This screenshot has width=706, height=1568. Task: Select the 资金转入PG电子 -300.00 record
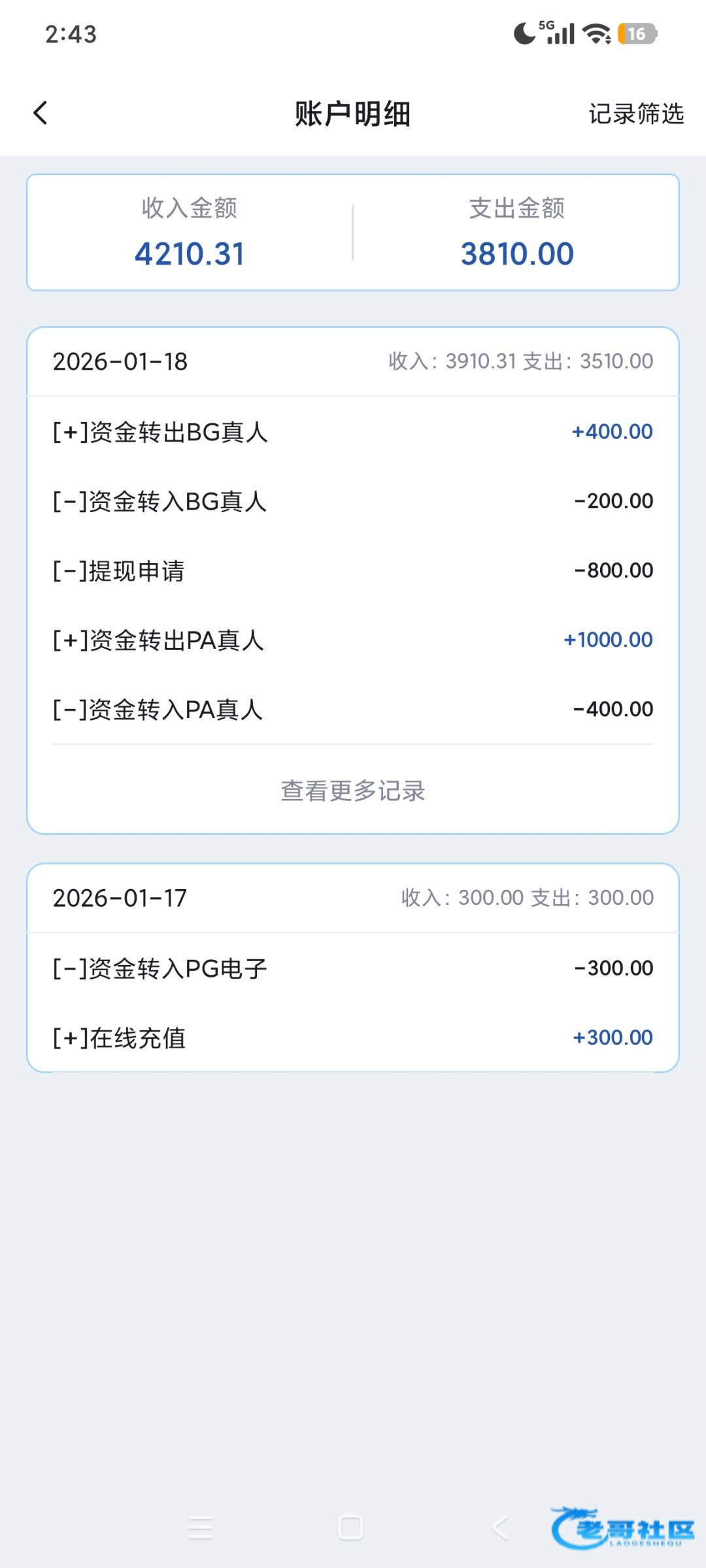[353, 968]
